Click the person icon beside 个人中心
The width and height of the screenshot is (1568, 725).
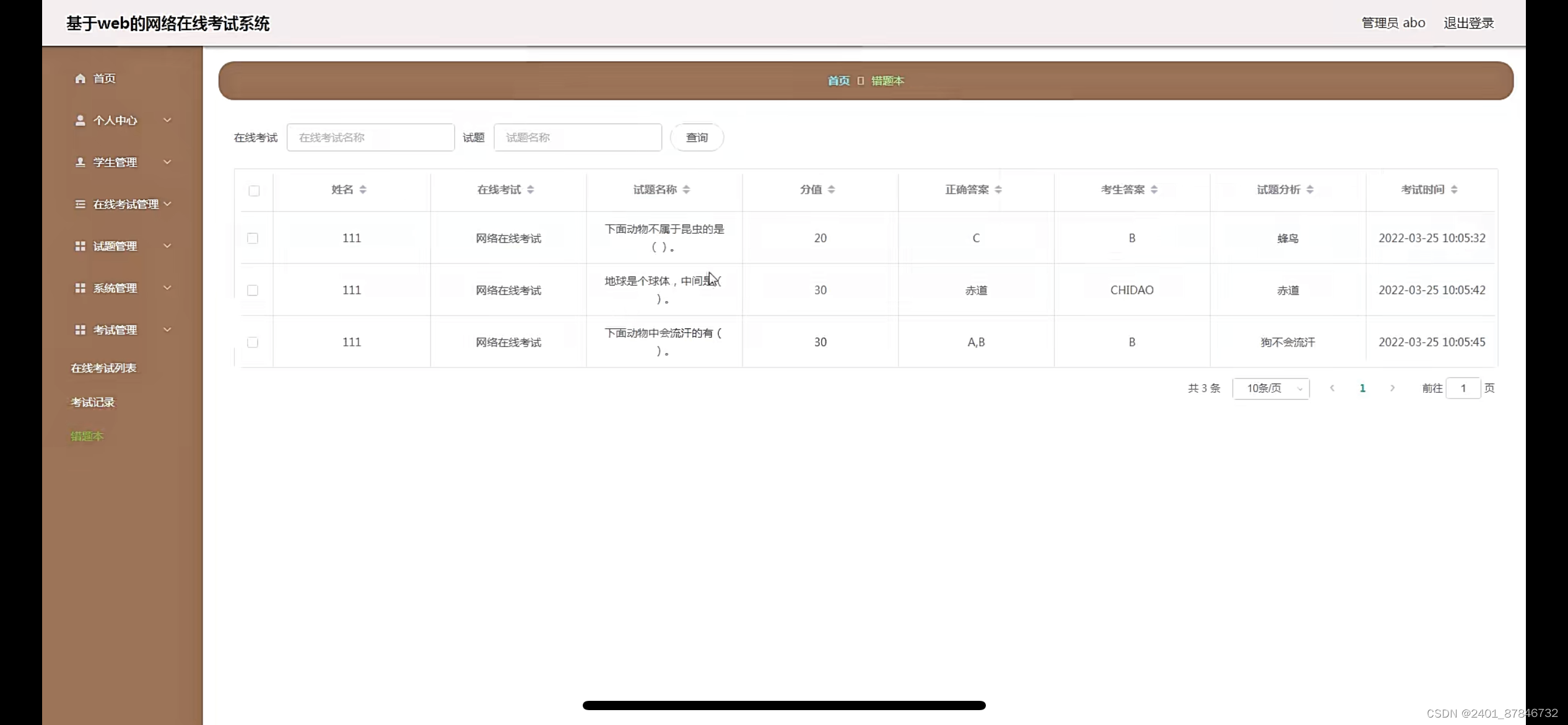point(80,120)
